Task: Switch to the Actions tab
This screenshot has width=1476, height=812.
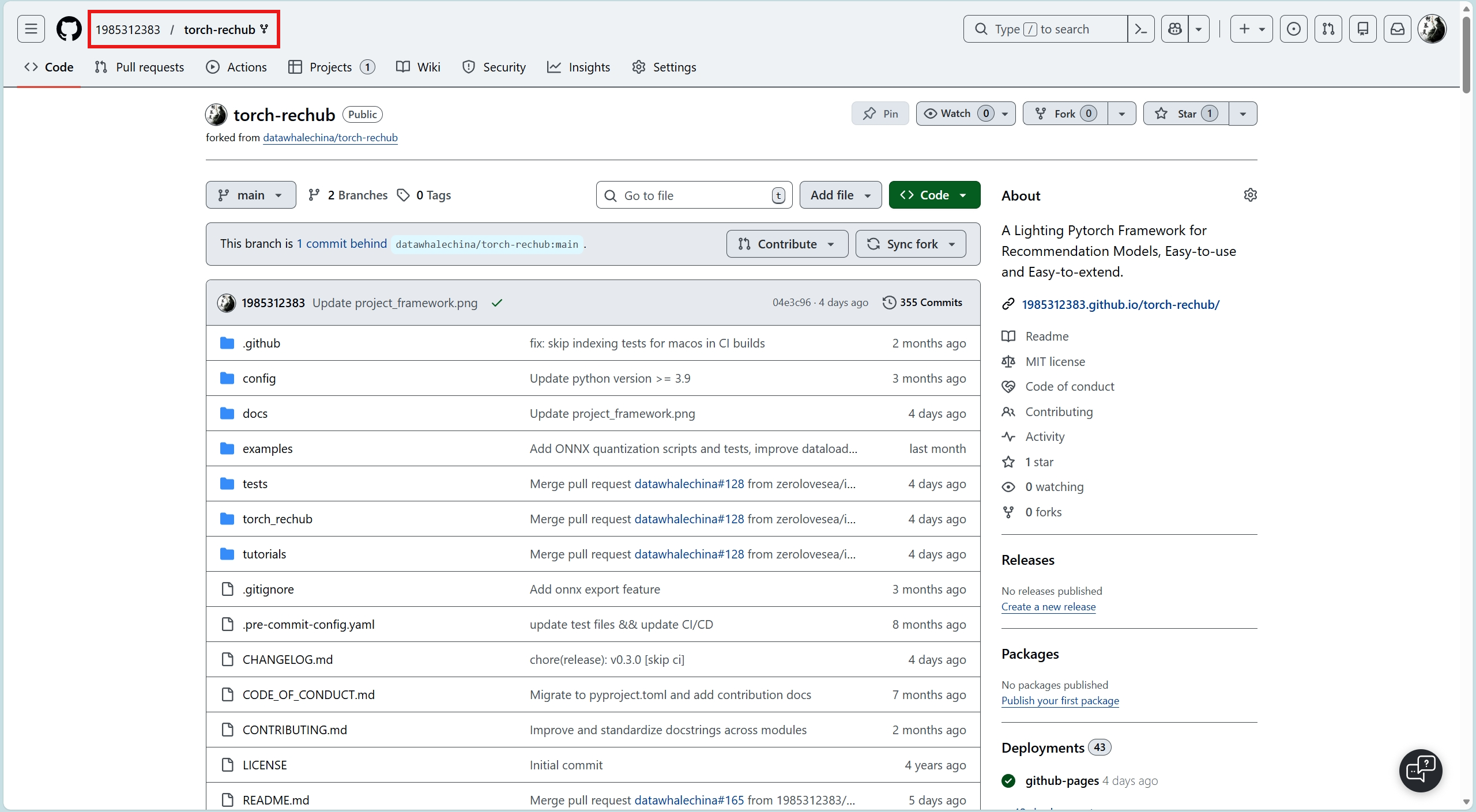Action: coord(236,67)
